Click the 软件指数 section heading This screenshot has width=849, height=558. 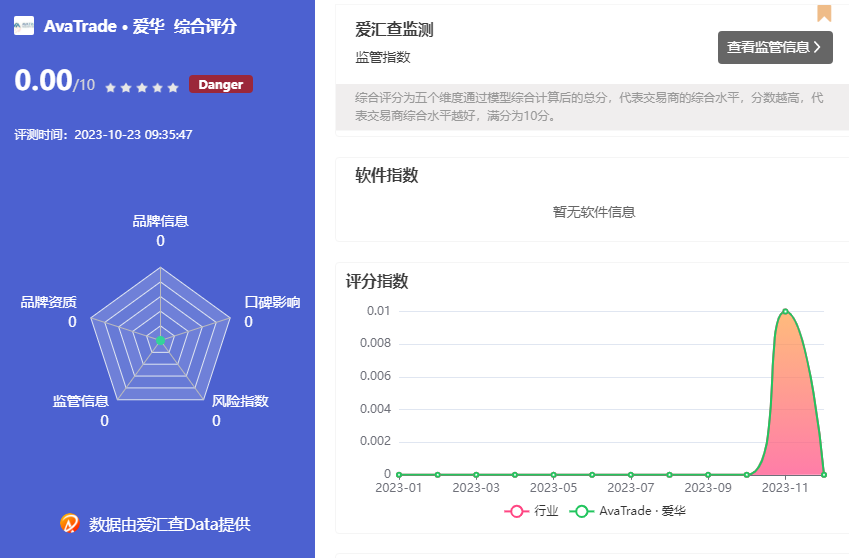click(387, 176)
